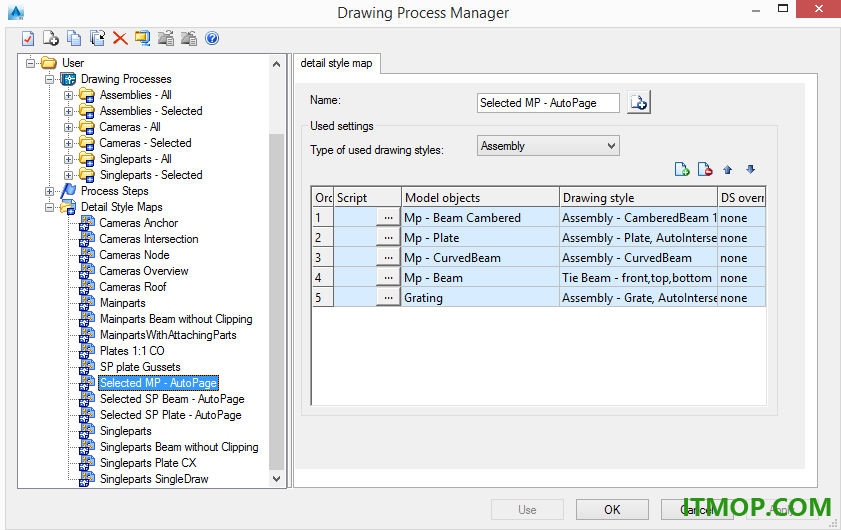Image resolution: width=841 pixels, height=530 pixels.
Task: Click the tree scrollbar down arrow
Action: click(x=277, y=479)
